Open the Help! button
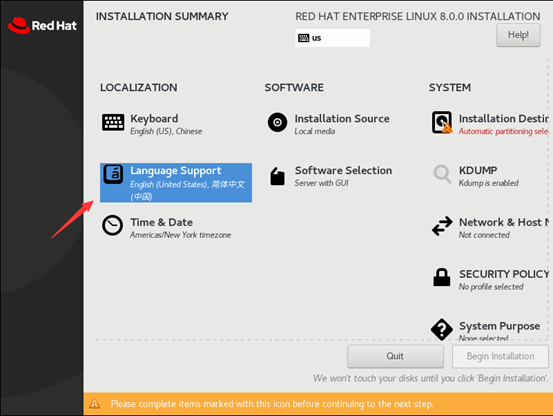Viewport: 553px width, 416px height. click(518, 35)
